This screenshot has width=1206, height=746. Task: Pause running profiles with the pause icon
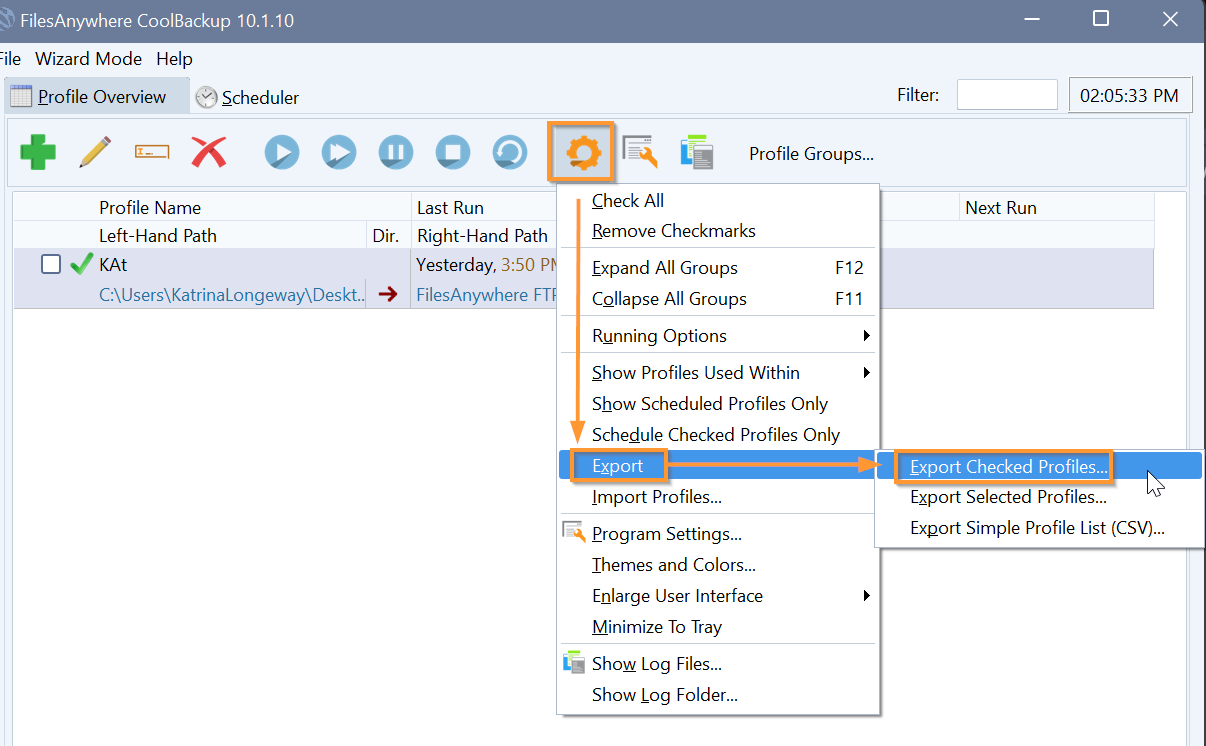click(x=396, y=153)
